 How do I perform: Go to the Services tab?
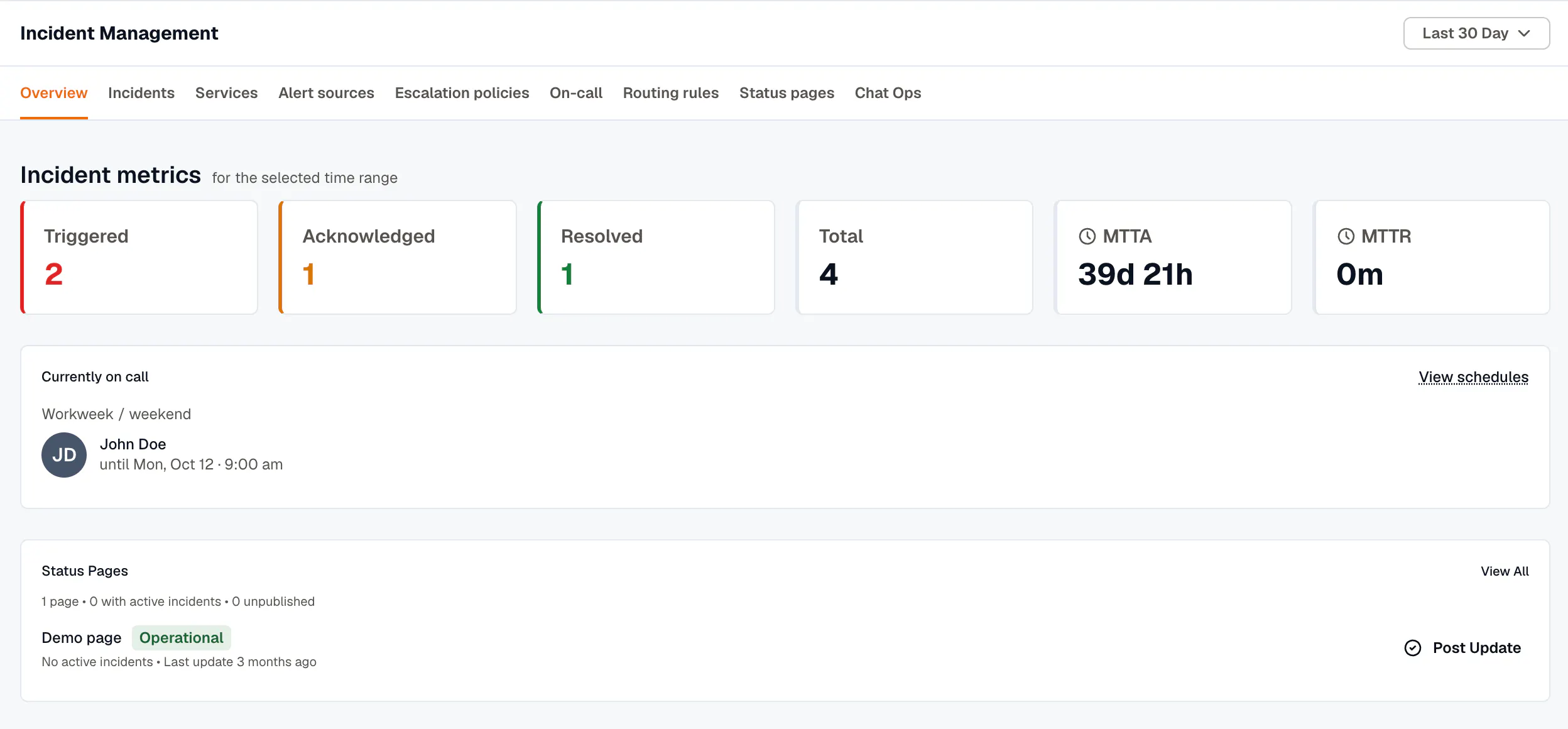pyautogui.click(x=226, y=93)
